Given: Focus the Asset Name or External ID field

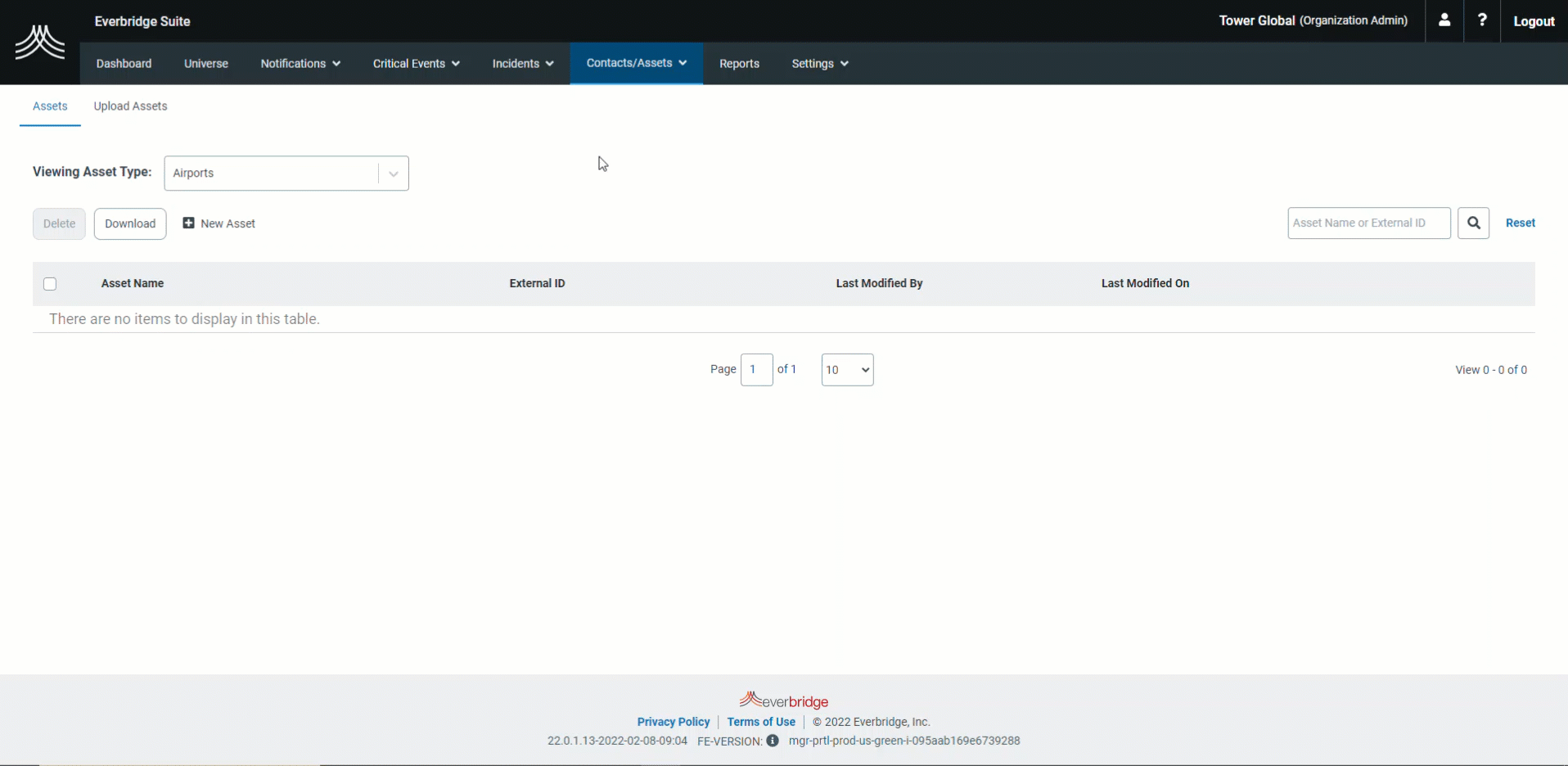Looking at the screenshot, I should coord(1369,223).
